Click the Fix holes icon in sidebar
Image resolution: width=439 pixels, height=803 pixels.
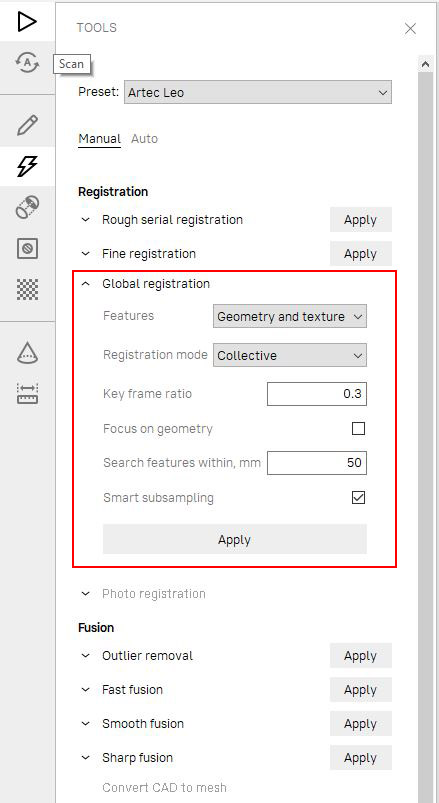click(27, 249)
